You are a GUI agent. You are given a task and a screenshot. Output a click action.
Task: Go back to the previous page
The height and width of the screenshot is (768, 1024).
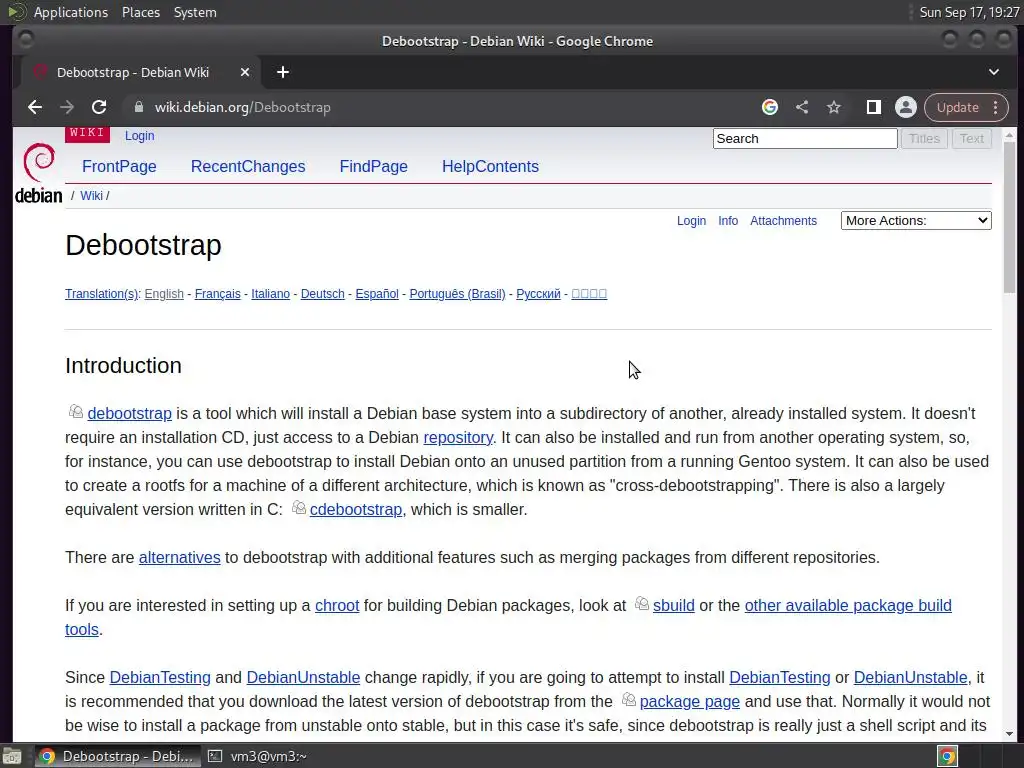[35, 107]
